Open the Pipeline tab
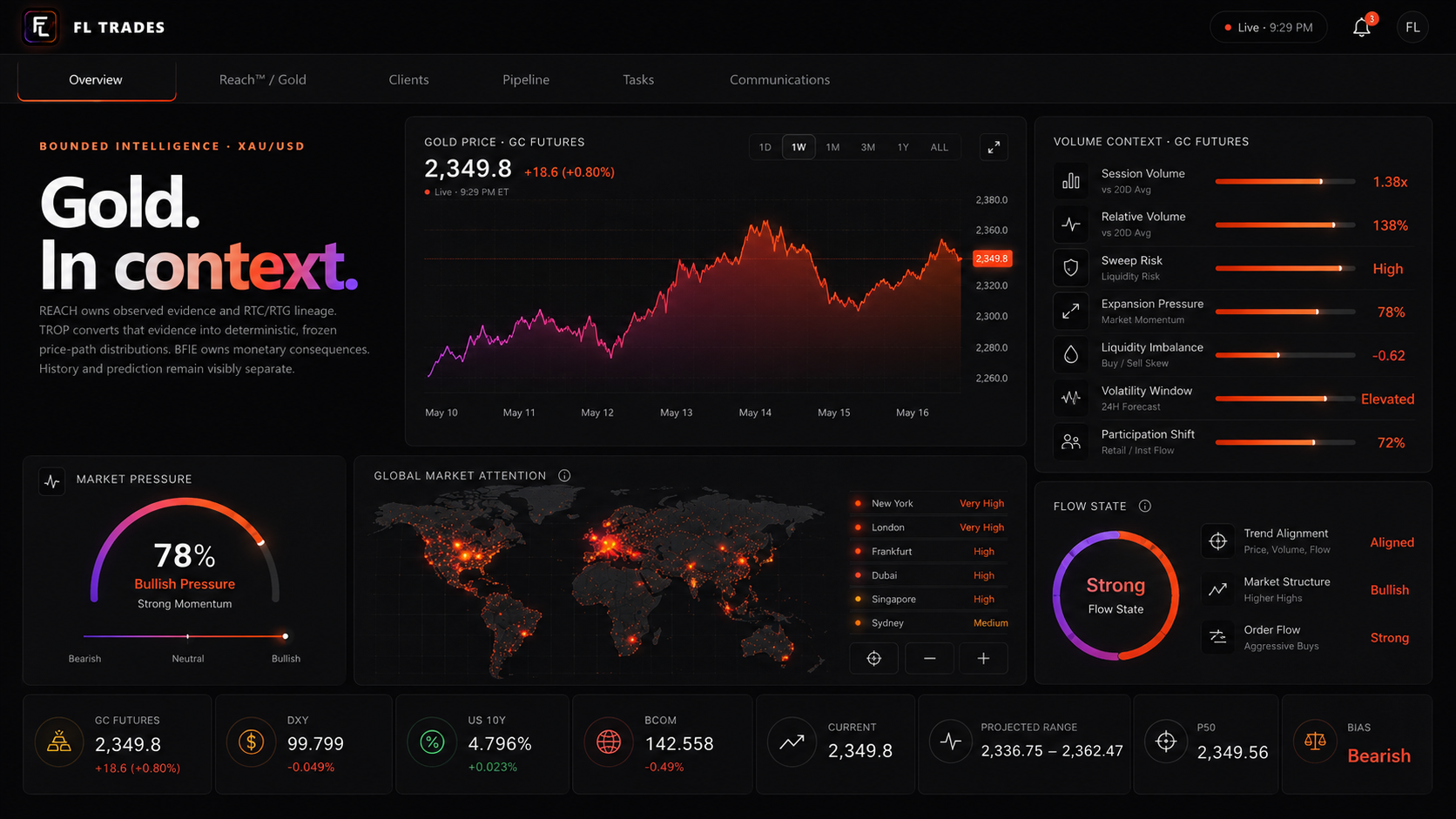This screenshot has height=819, width=1456. [x=526, y=80]
